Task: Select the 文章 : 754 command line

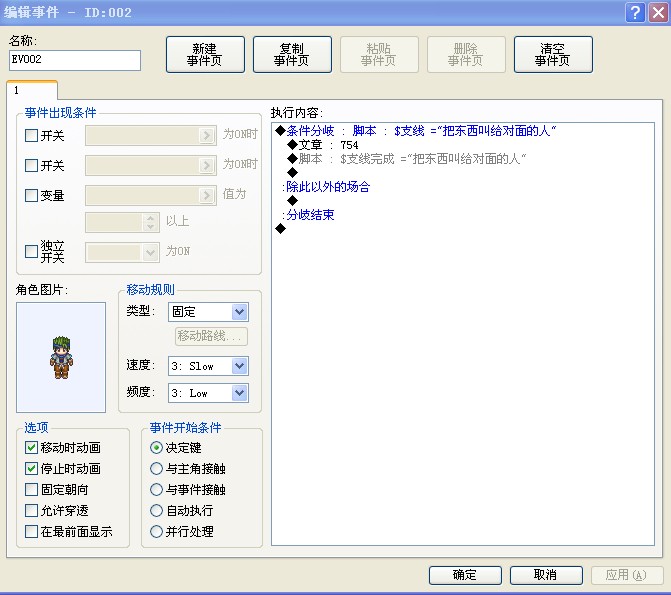Action: pyautogui.click(x=323, y=145)
